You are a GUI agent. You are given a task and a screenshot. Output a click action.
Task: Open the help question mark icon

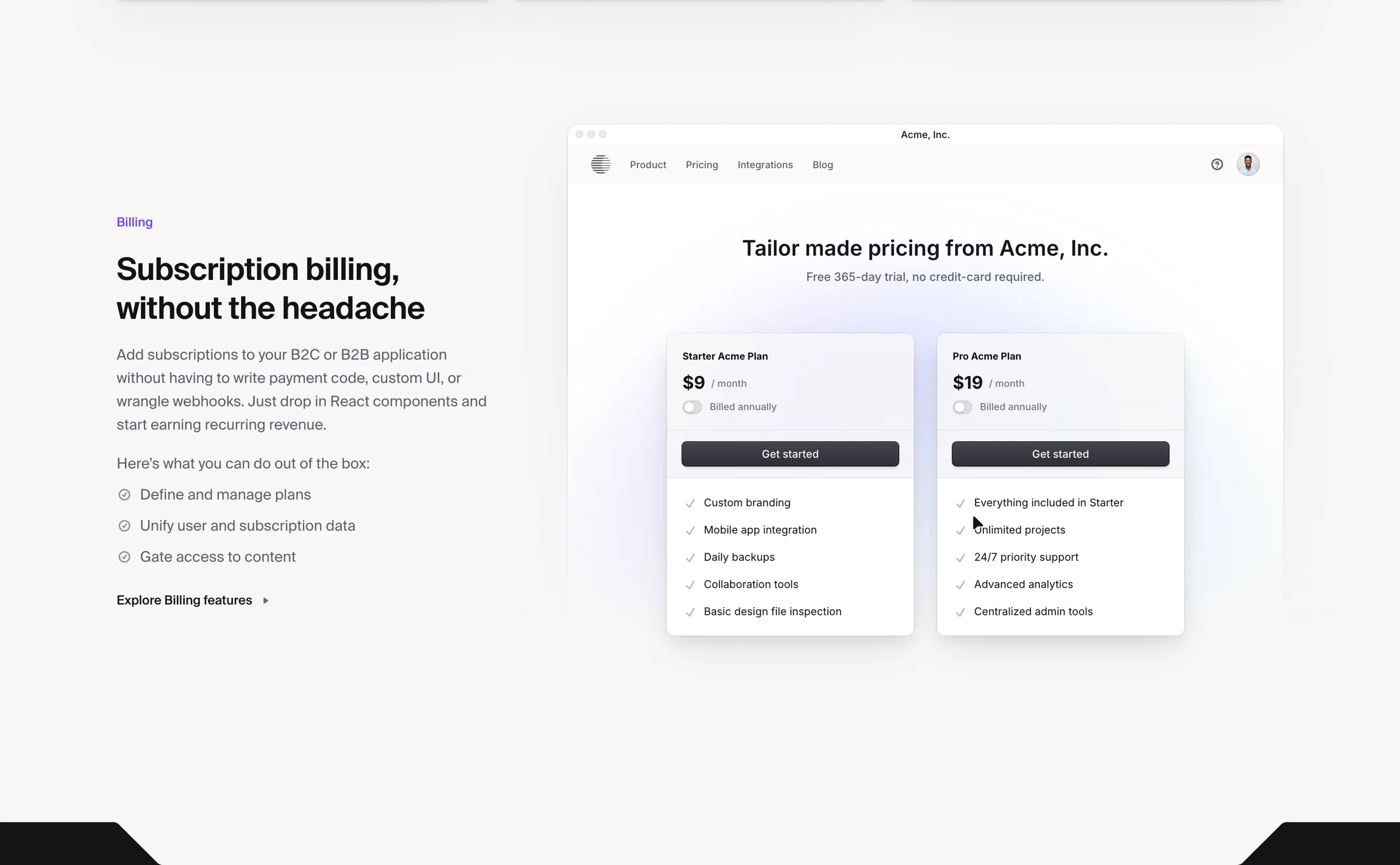click(1217, 165)
